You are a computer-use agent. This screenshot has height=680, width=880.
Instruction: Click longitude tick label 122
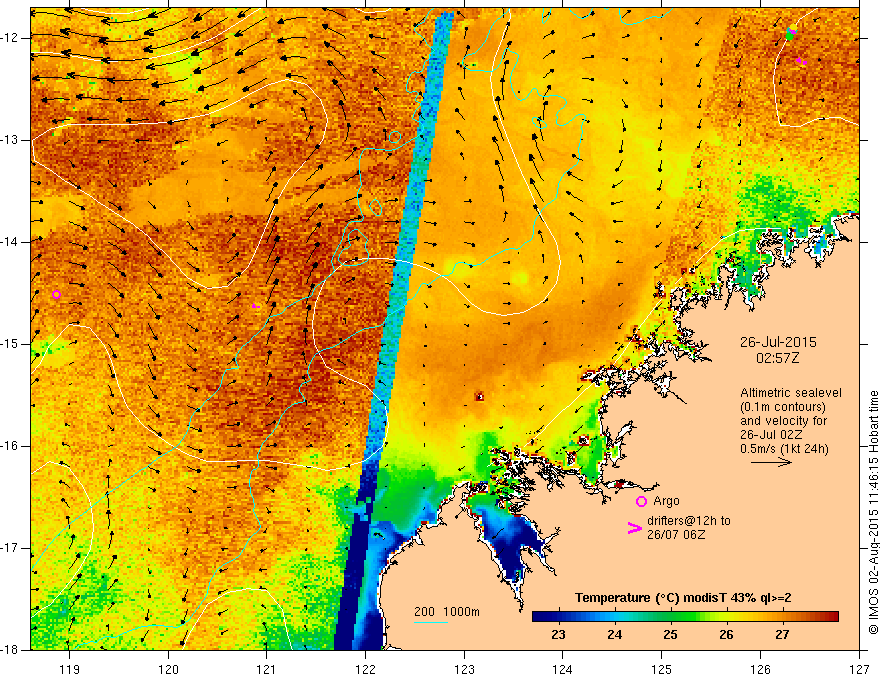(365, 670)
